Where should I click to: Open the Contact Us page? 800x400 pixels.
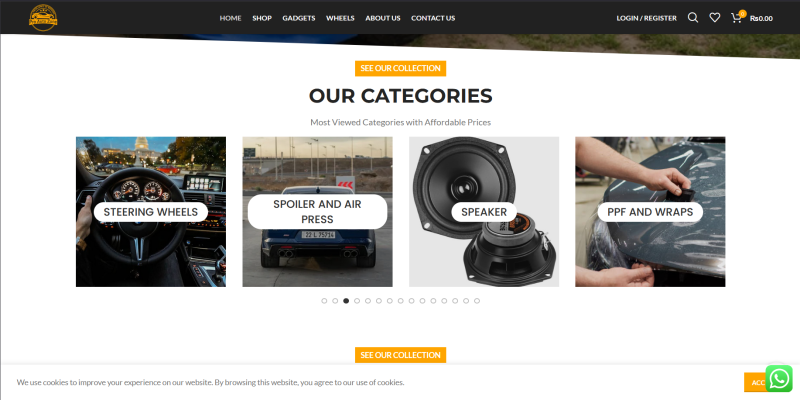pyautogui.click(x=433, y=18)
